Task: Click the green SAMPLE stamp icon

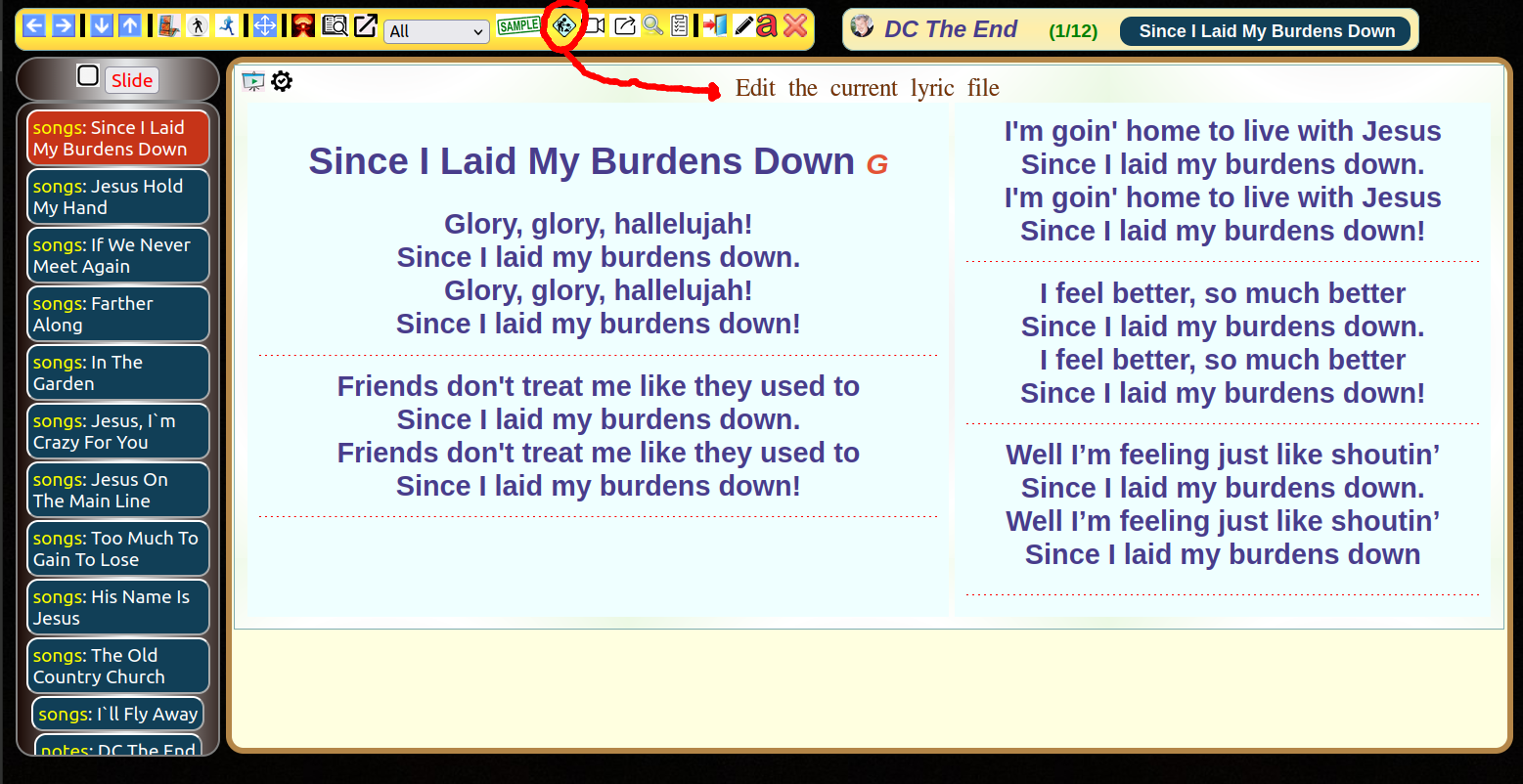Action: tap(518, 26)
